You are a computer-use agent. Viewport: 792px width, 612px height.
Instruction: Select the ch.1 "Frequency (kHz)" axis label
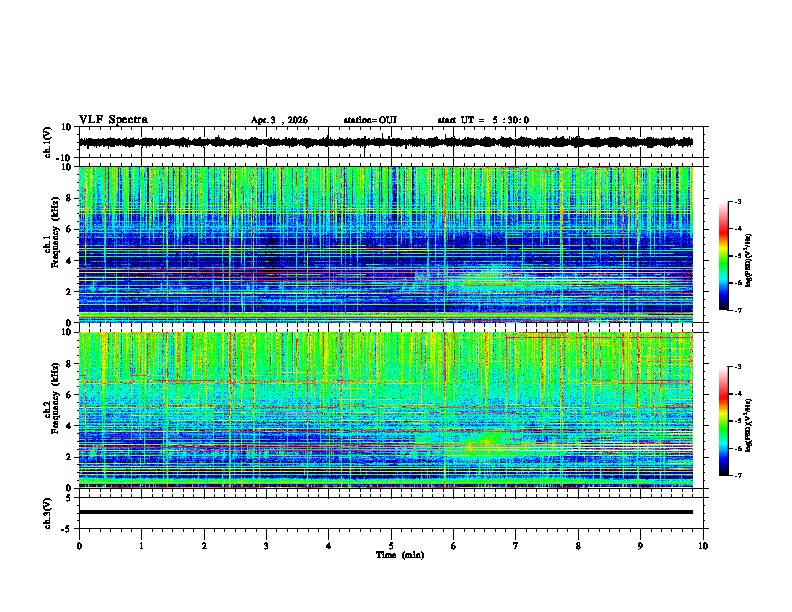click(x=55, y=233)
